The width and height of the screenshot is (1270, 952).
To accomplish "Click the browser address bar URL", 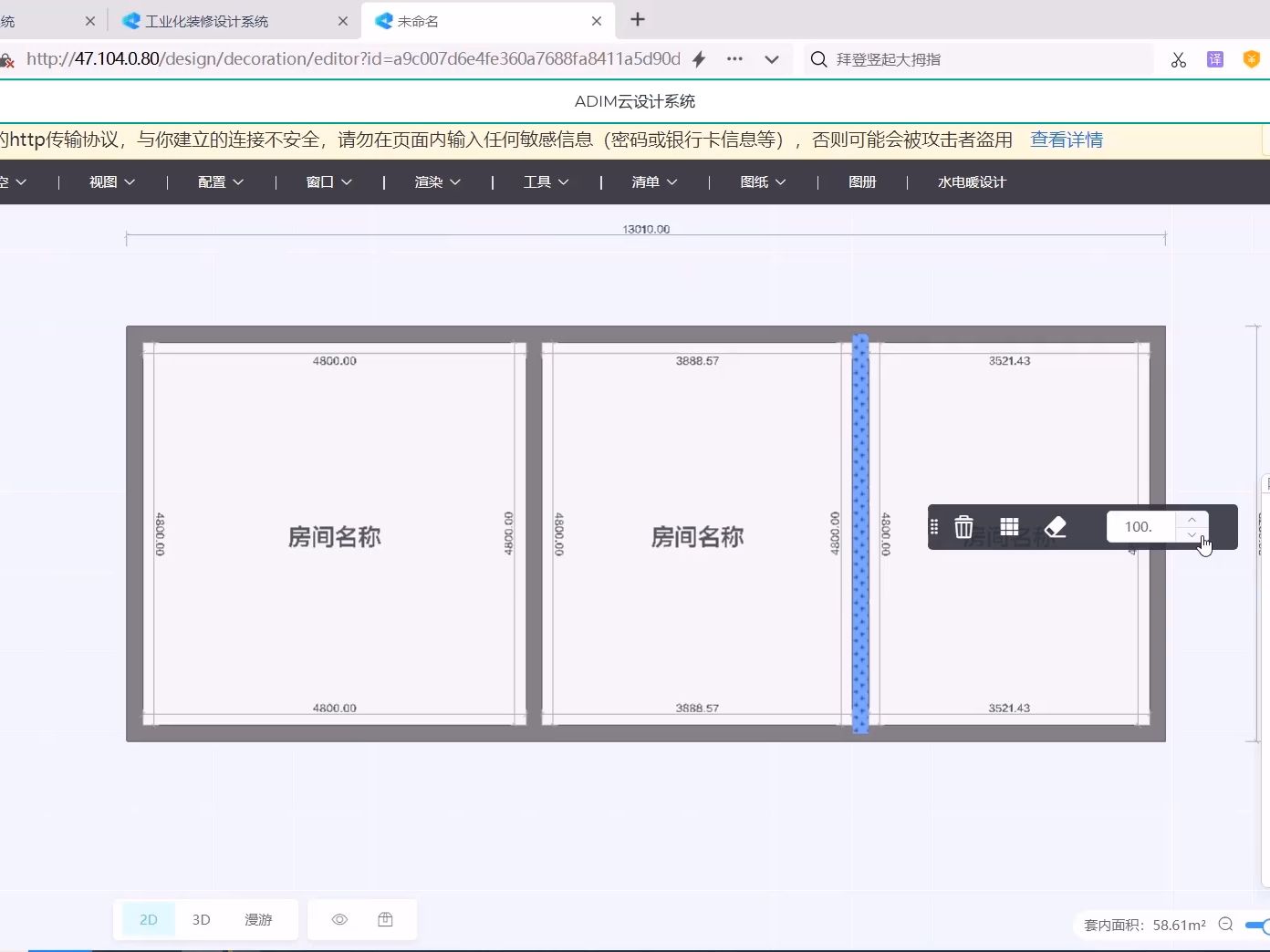I will point(353,59).
